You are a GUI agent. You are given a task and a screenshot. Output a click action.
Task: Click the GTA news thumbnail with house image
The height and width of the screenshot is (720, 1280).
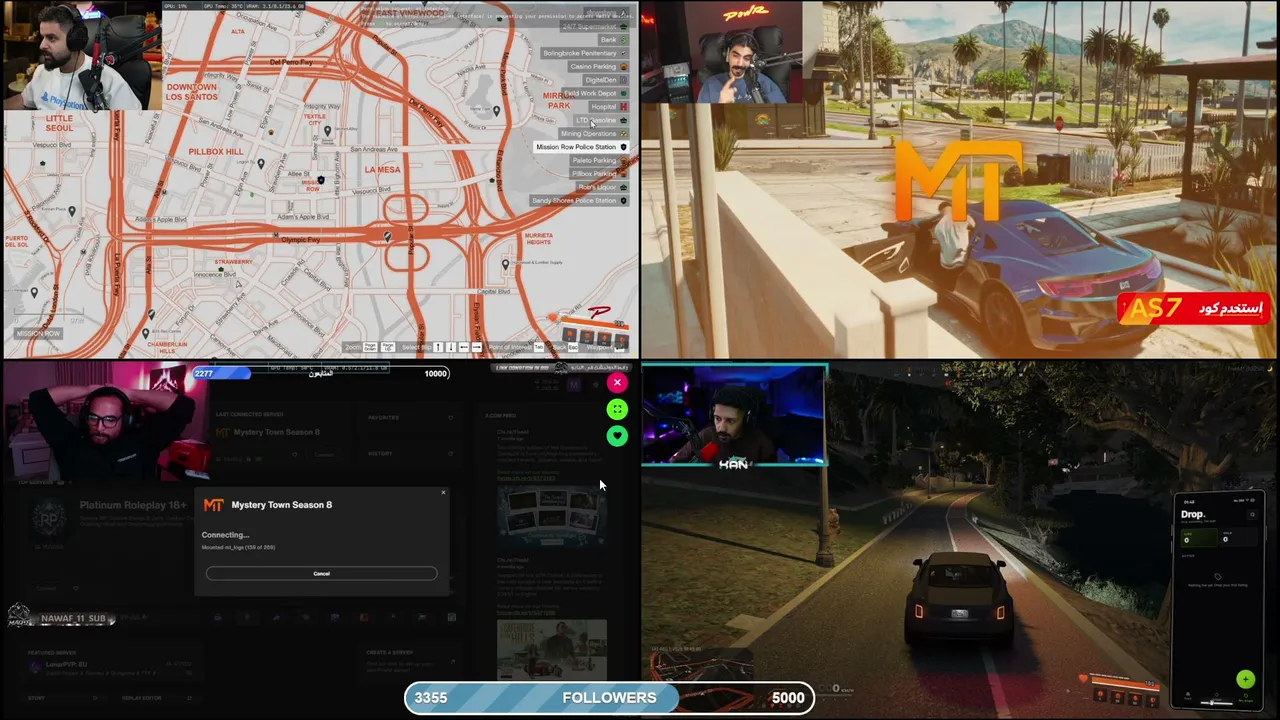click(551, 648)
